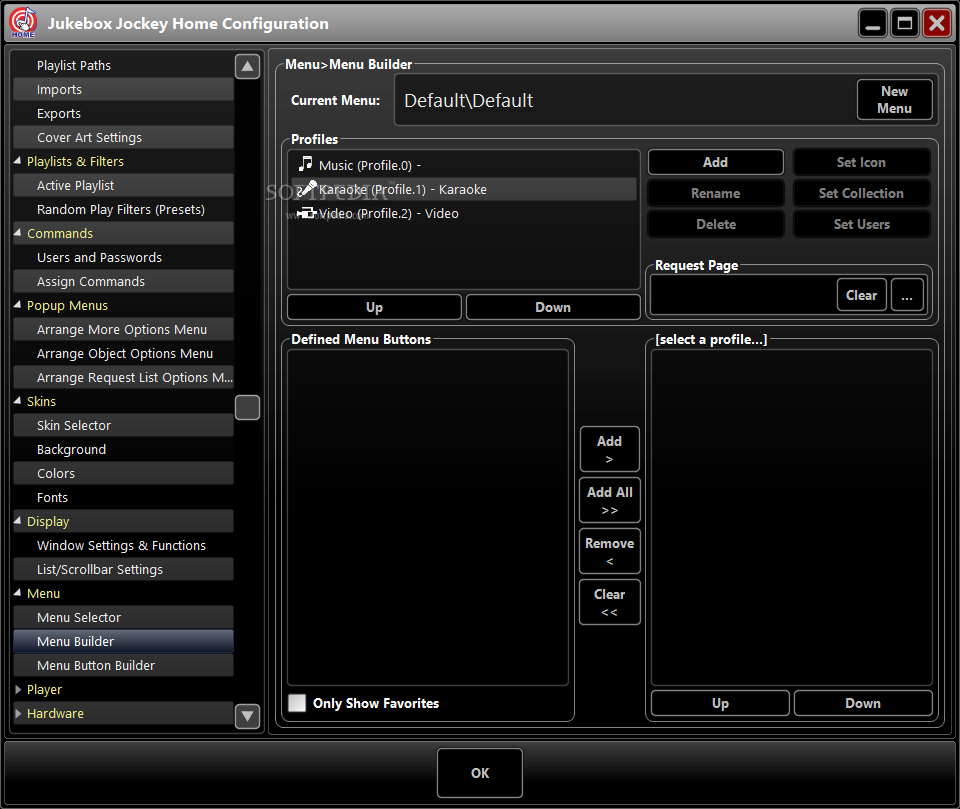The height and width of the screenshot is (809, 960).
Task: Toggle the Only Show Favorites checkbox
Action: click(x=297, y=702)
